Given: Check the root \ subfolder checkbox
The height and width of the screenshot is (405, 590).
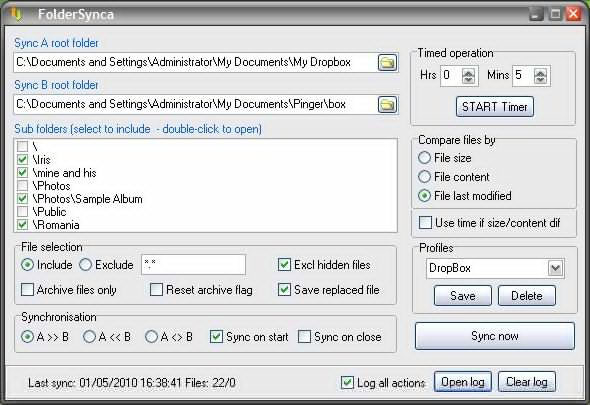Looking at the screenshot, I should point(23,146).
